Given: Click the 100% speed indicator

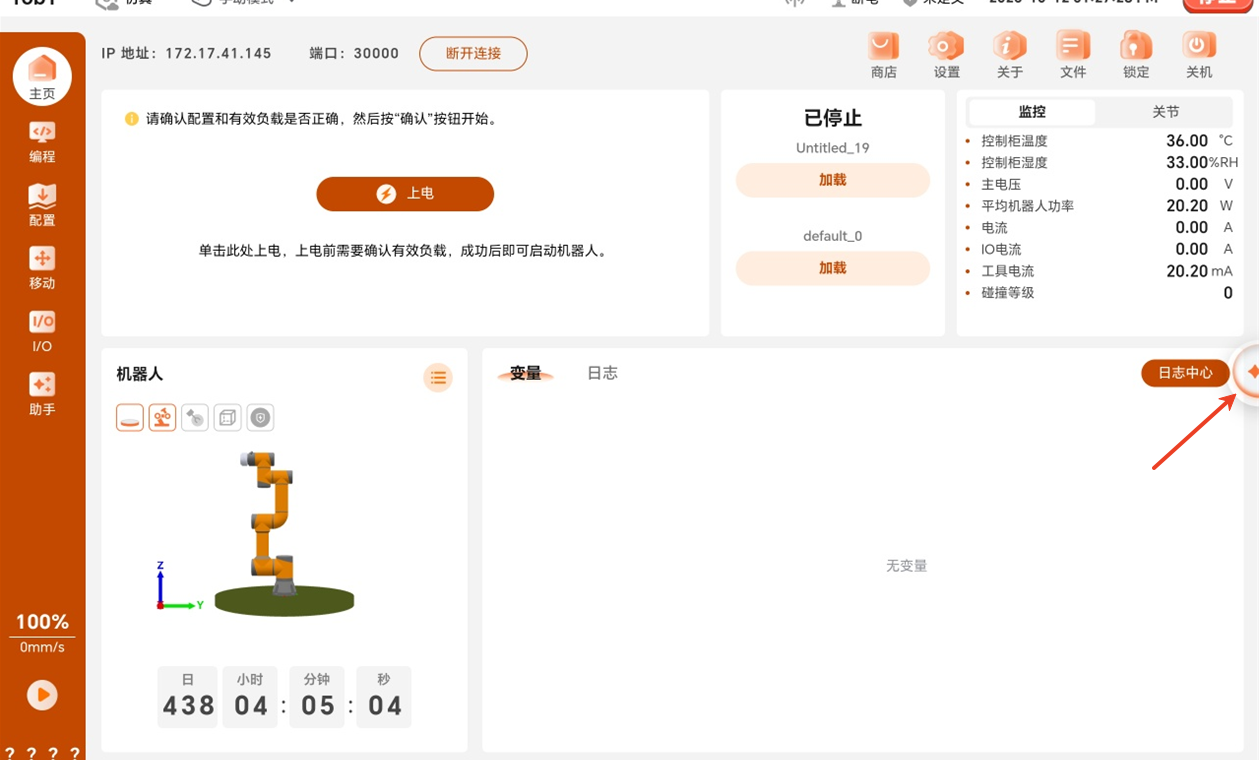Looking at the screenshot, I should click(x=42, y=622).
